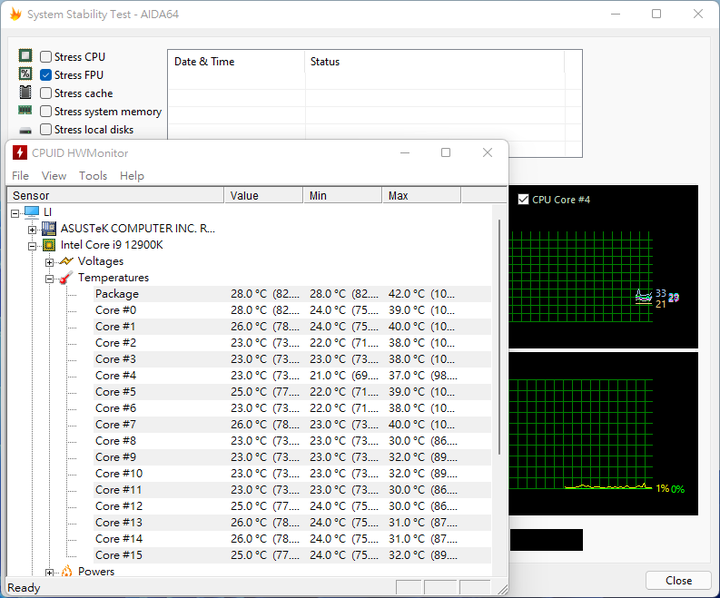Click the Package max value 42.0 °C
Viewport: 720px width, 598px height.
(406, 294)
